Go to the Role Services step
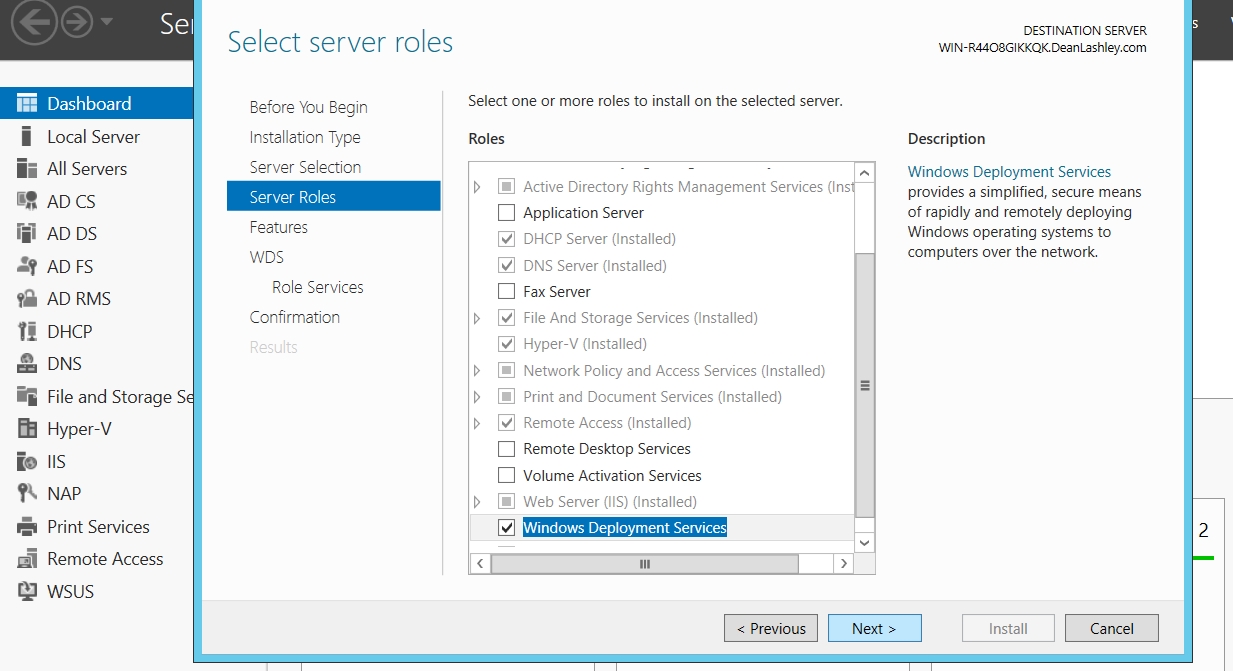1233x671 pixels. pos(318,287)
